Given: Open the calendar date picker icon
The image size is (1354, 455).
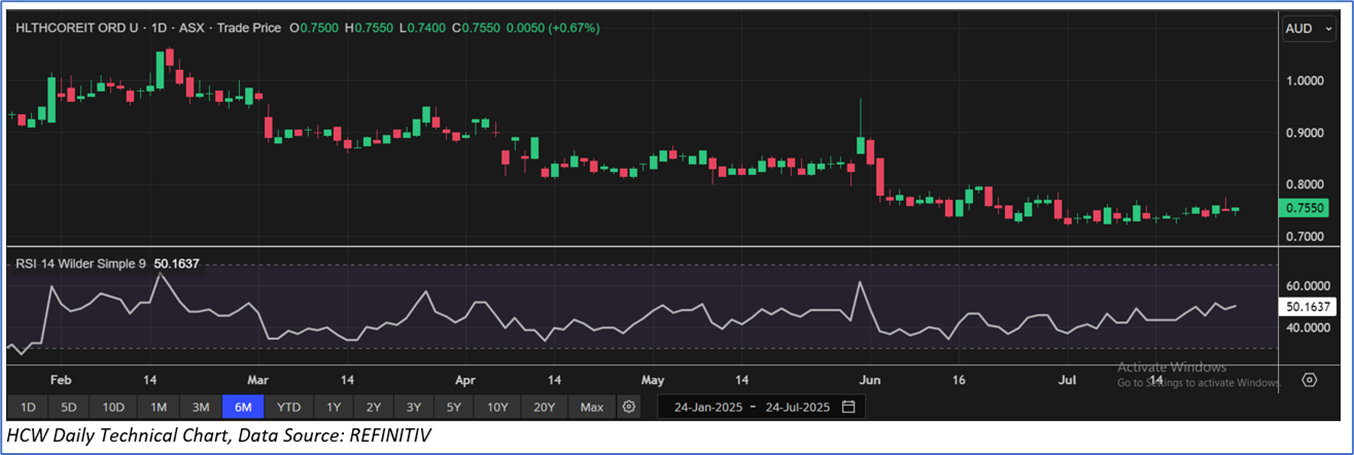Looking at the screenshot, I should (848, 407).
